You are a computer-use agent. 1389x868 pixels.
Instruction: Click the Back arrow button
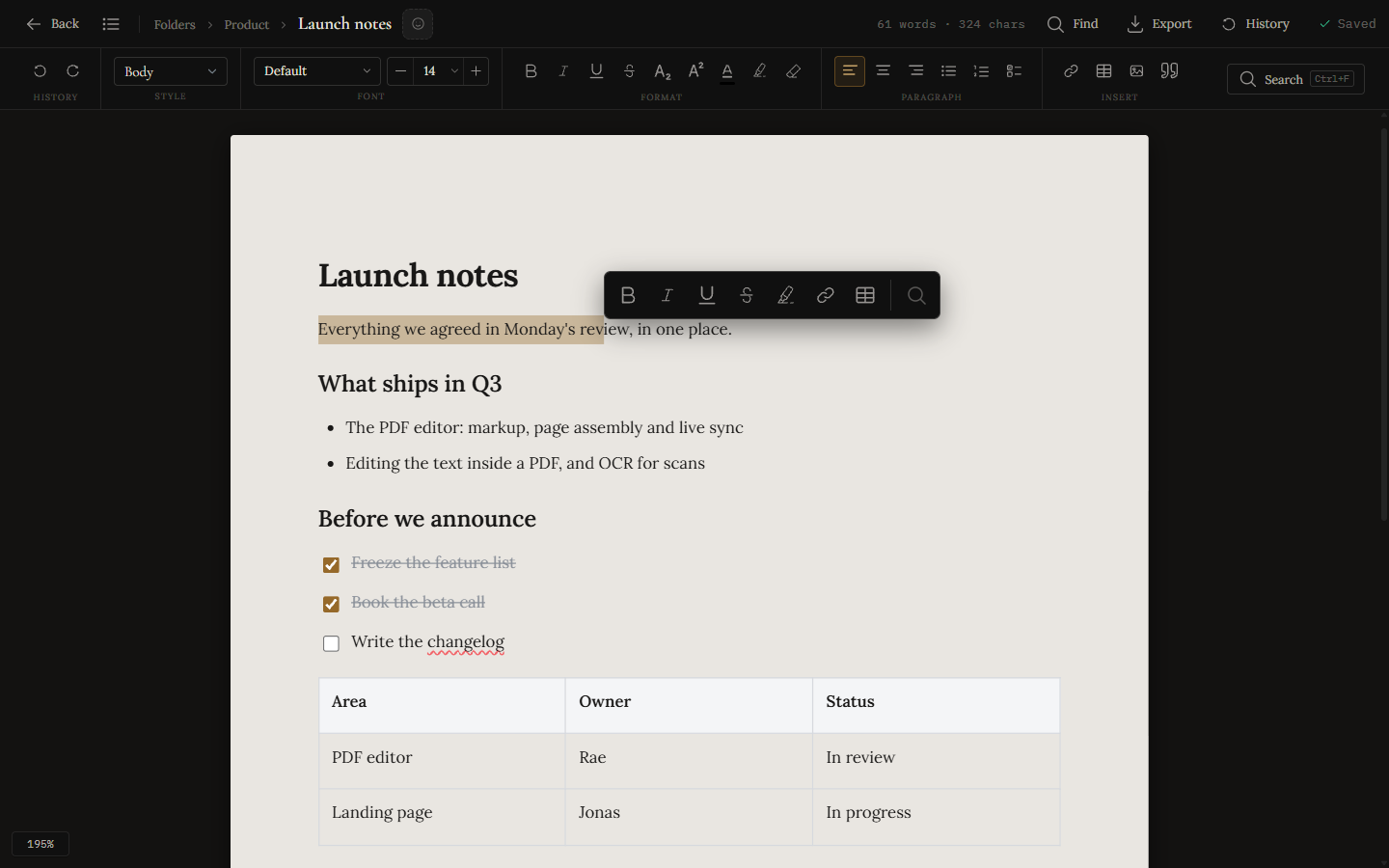(x=52, y=24)
